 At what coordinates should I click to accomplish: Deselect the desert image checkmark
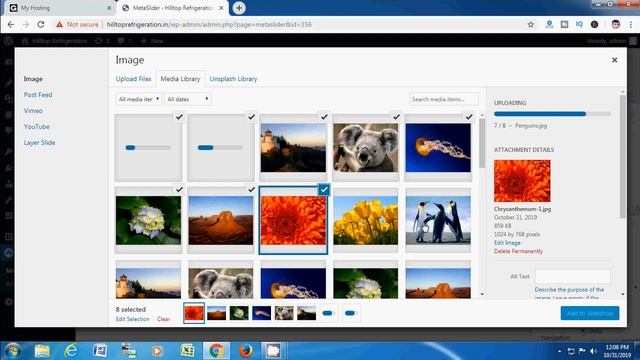(x=251, y=189)
